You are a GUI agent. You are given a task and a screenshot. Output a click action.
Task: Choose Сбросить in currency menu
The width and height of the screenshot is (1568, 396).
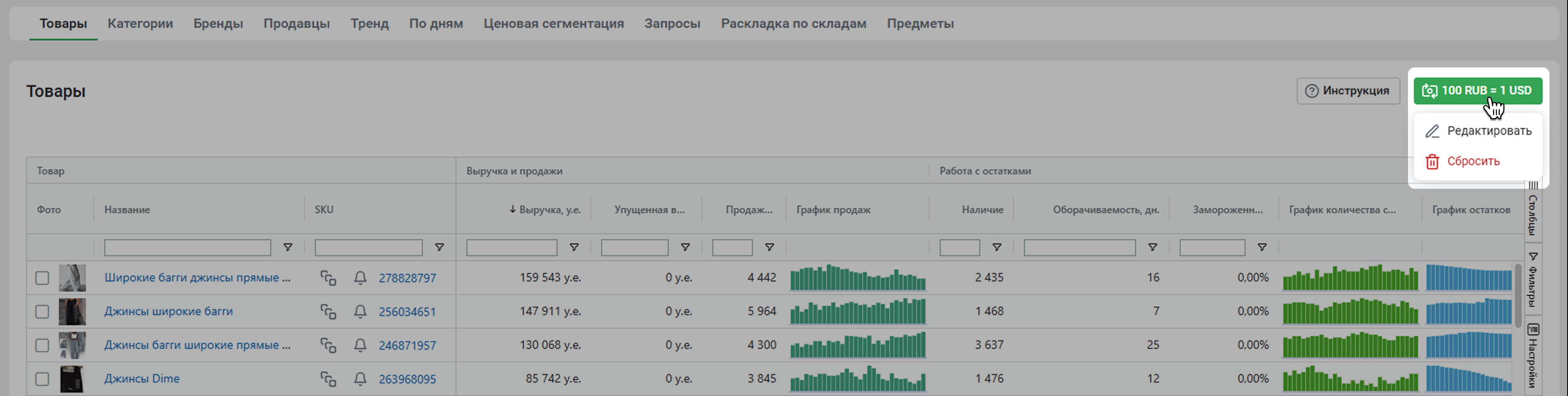click(x=1477, y=161)
